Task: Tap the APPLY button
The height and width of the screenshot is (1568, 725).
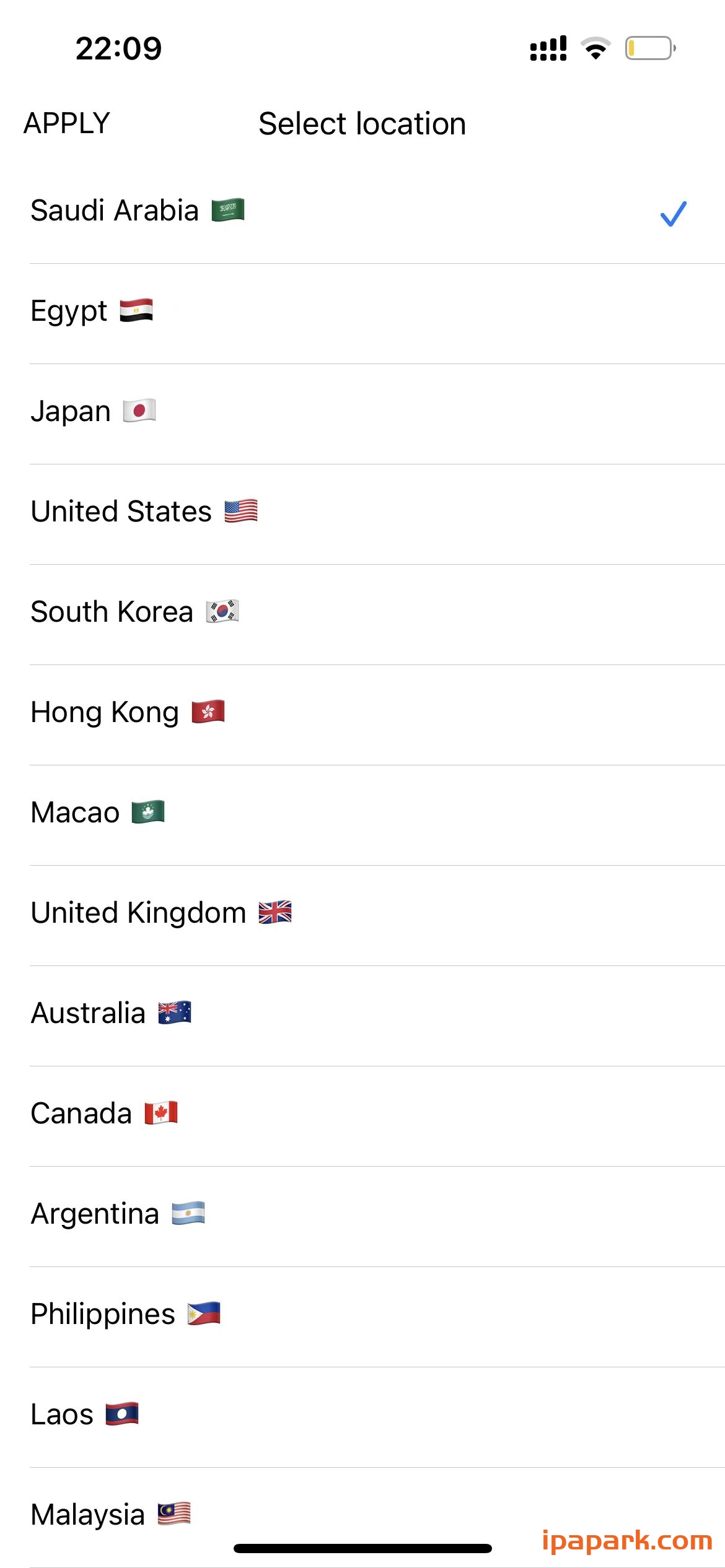Action: [65, 123]
